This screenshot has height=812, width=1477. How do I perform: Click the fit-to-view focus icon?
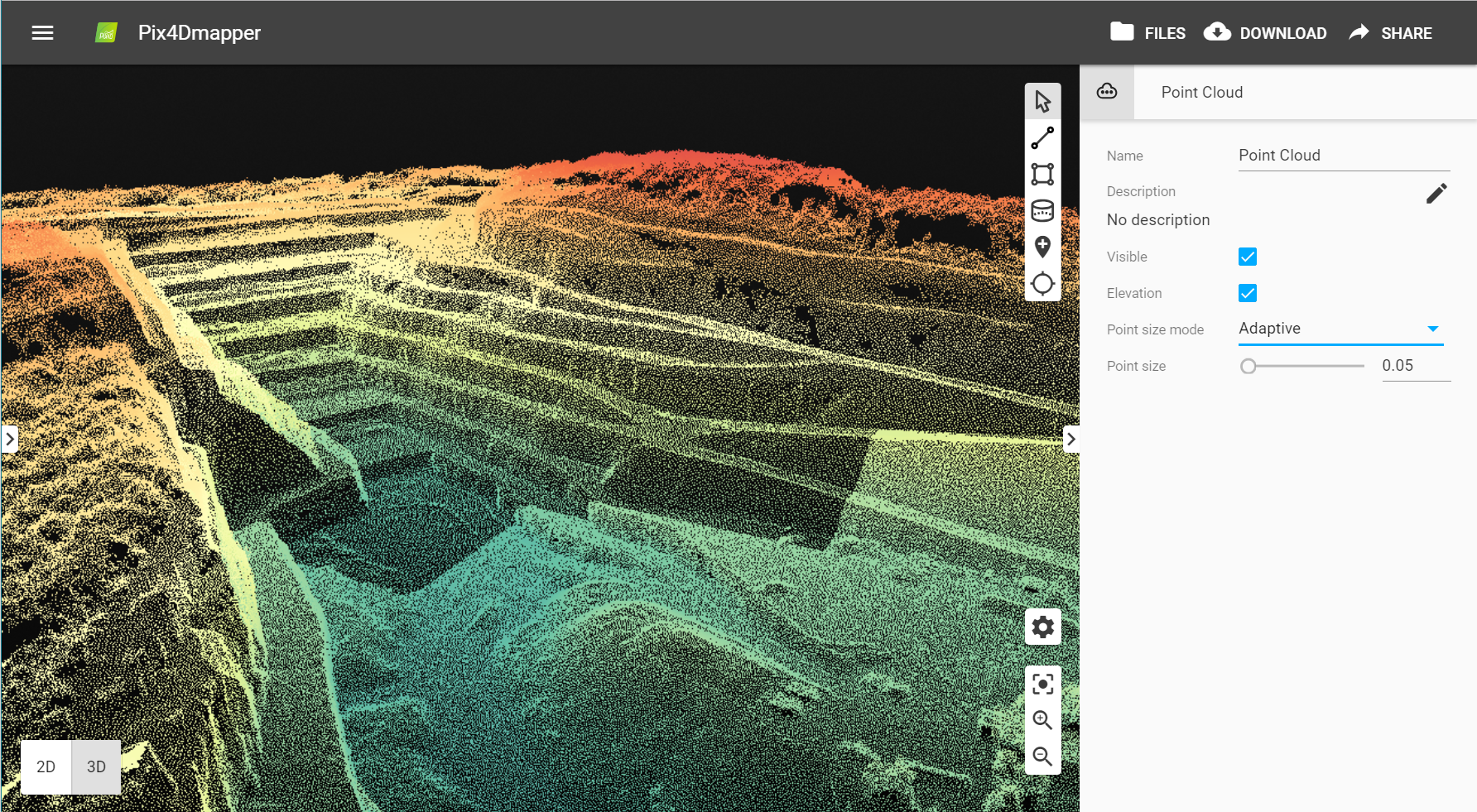[1042, 684]
